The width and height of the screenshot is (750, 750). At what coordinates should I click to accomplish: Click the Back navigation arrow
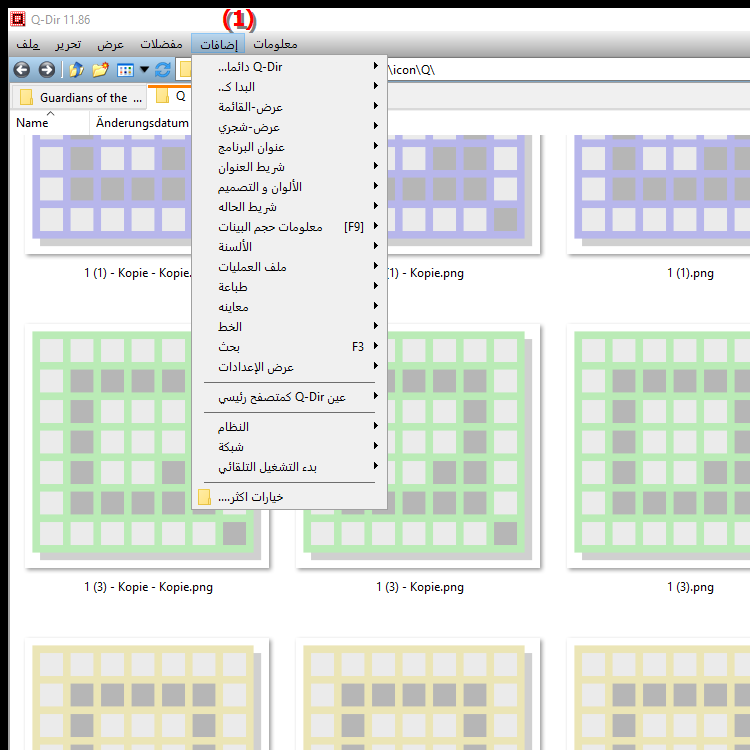click(21, 70)
